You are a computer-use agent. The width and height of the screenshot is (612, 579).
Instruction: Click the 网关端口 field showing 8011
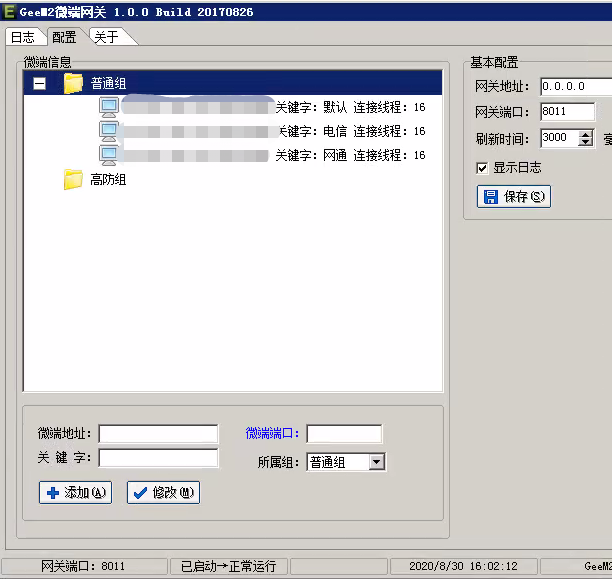567,112
